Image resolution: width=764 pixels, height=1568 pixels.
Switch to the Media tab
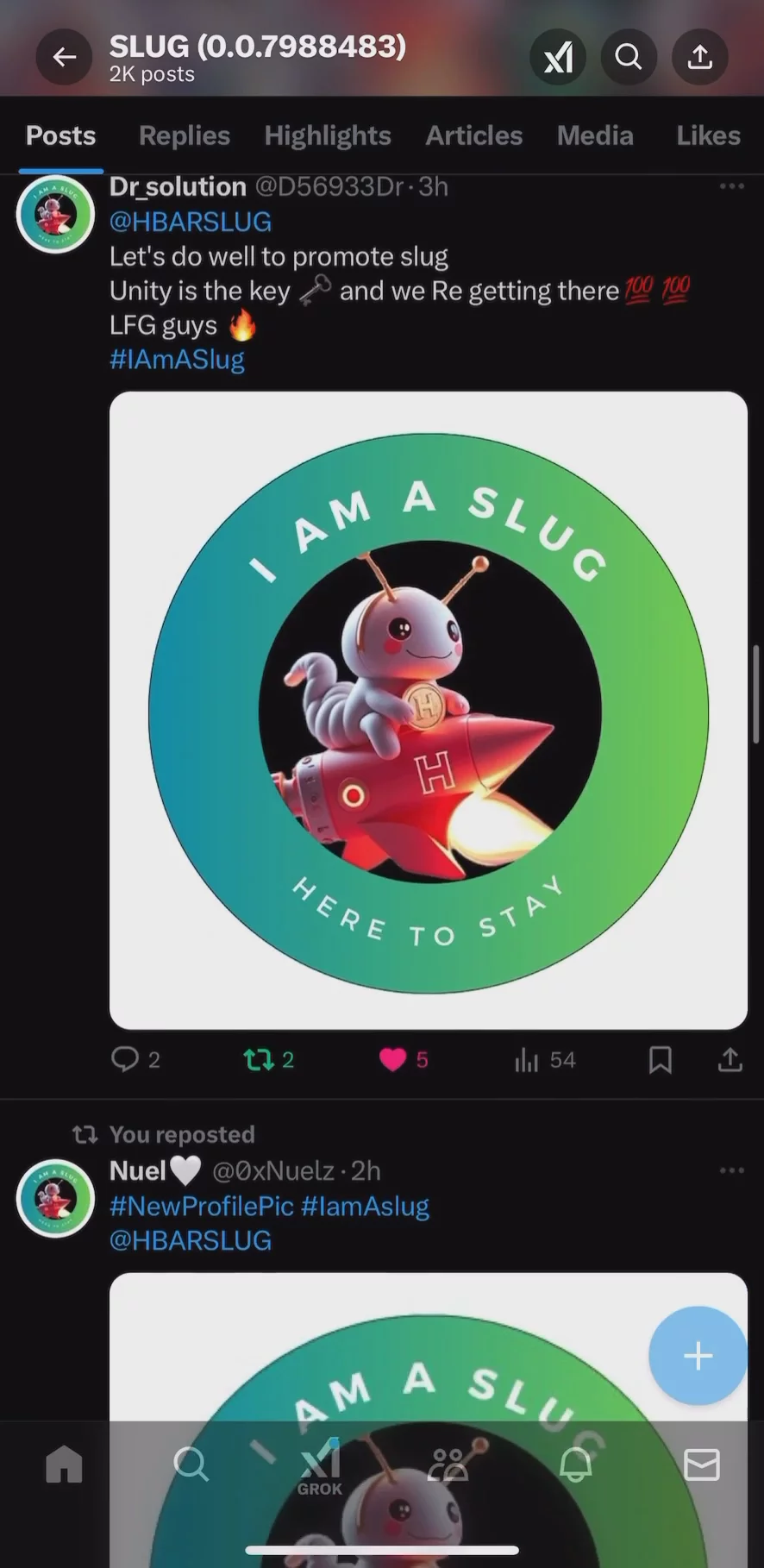[595, 135]
